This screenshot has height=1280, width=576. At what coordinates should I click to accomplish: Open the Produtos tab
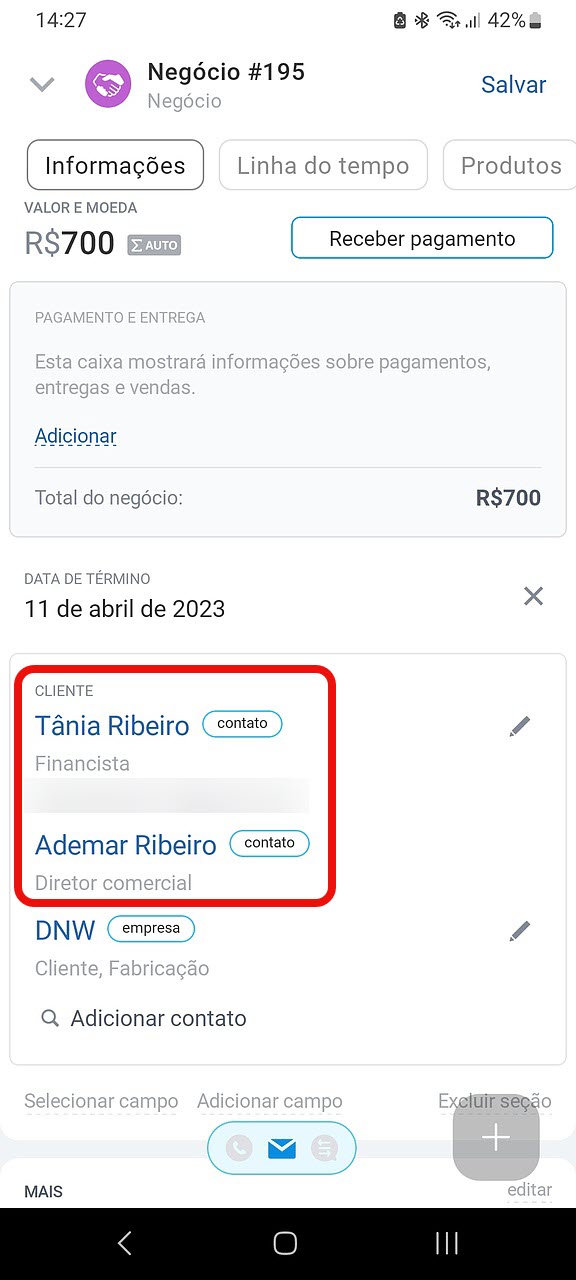coord(510,165)
